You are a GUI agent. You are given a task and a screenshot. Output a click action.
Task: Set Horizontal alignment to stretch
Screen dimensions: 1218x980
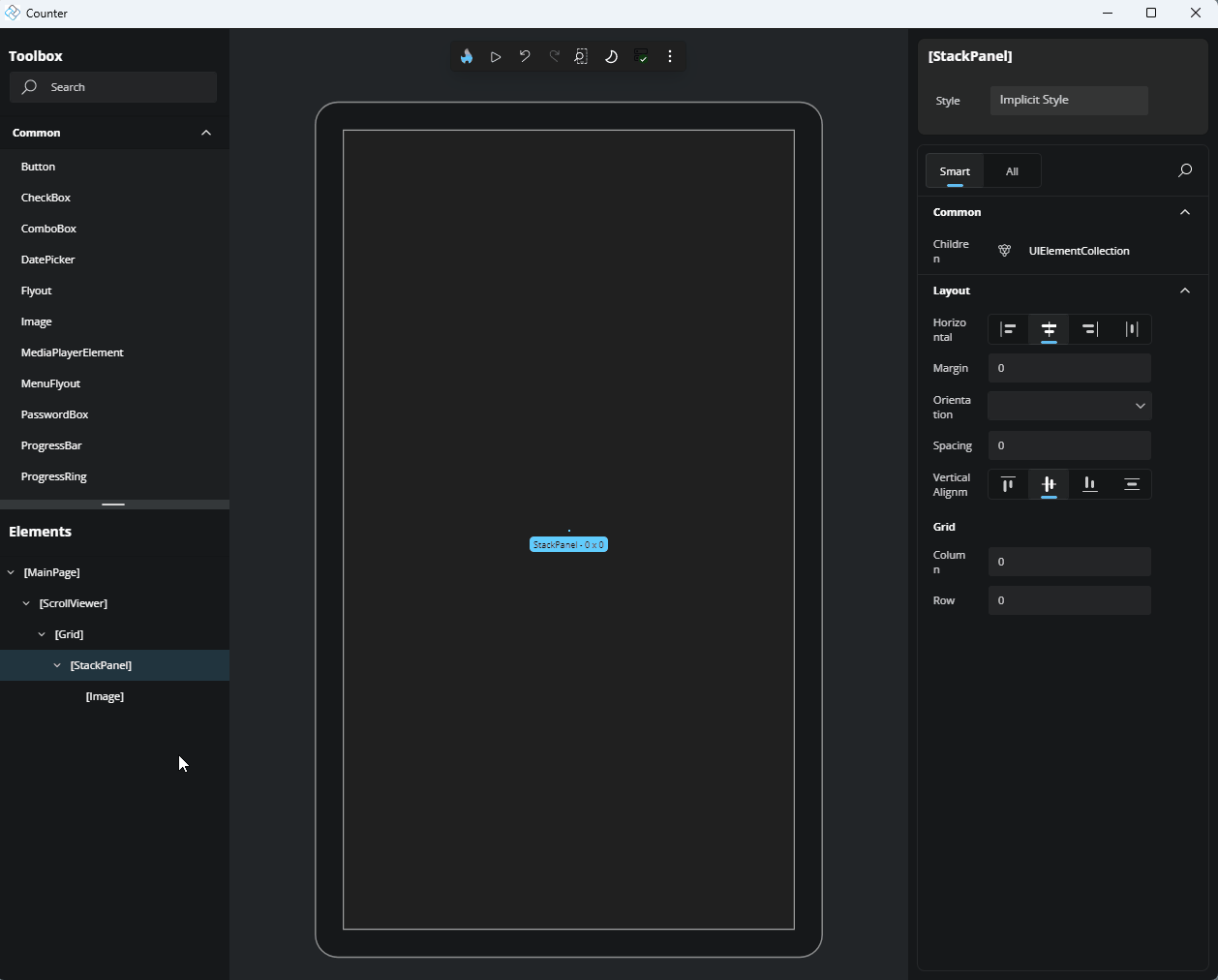[x=1131, y=329]
